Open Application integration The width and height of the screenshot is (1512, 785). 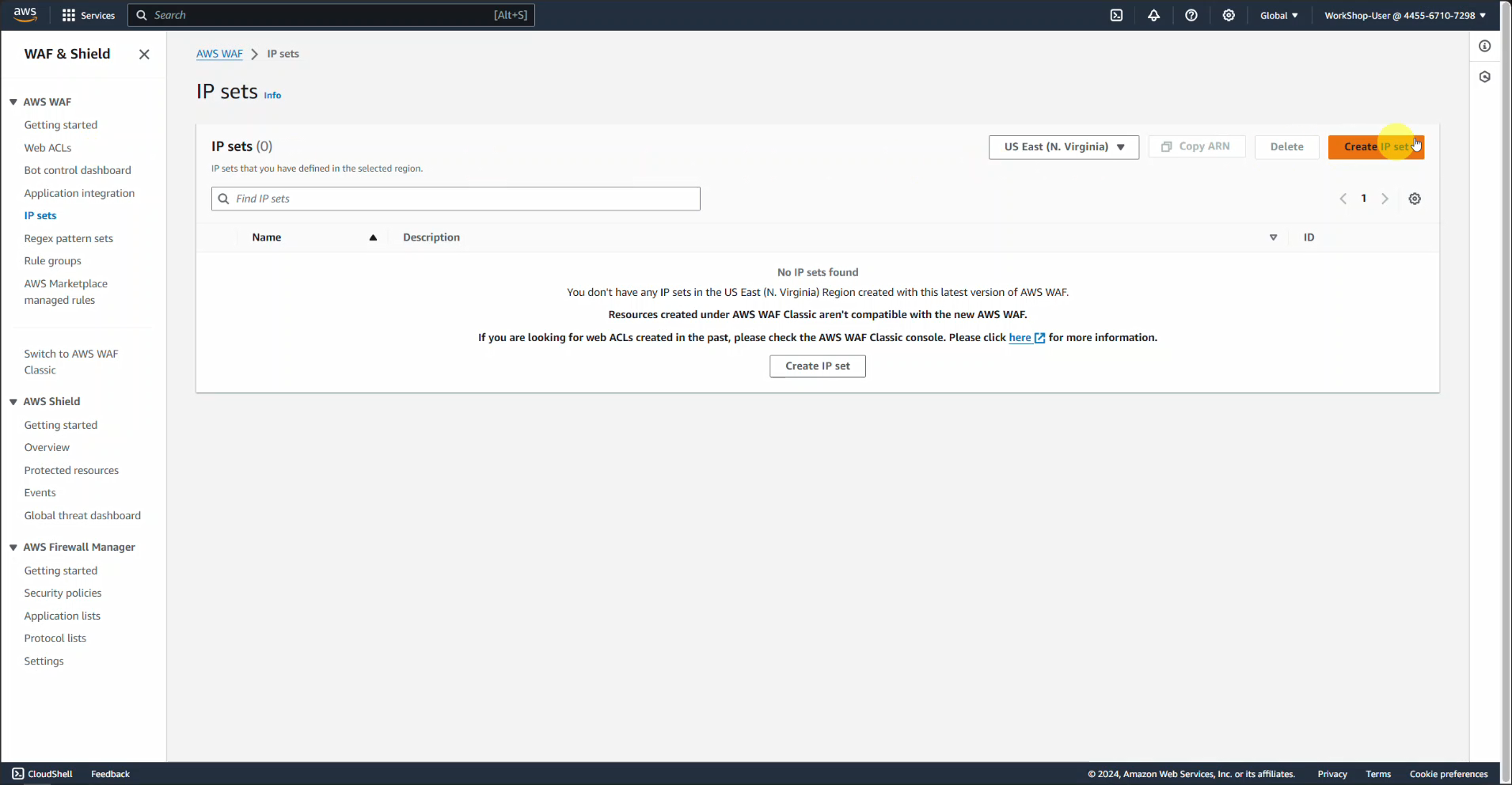tap(79, 193)
